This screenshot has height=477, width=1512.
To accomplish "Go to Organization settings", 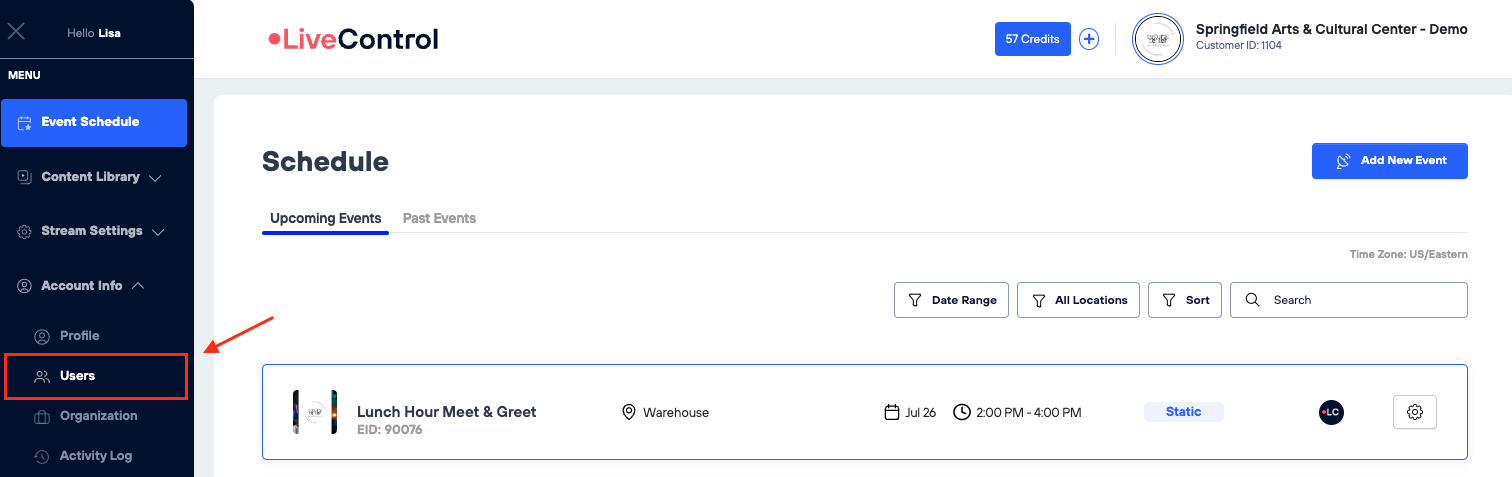I will click(x=98, y=416).
